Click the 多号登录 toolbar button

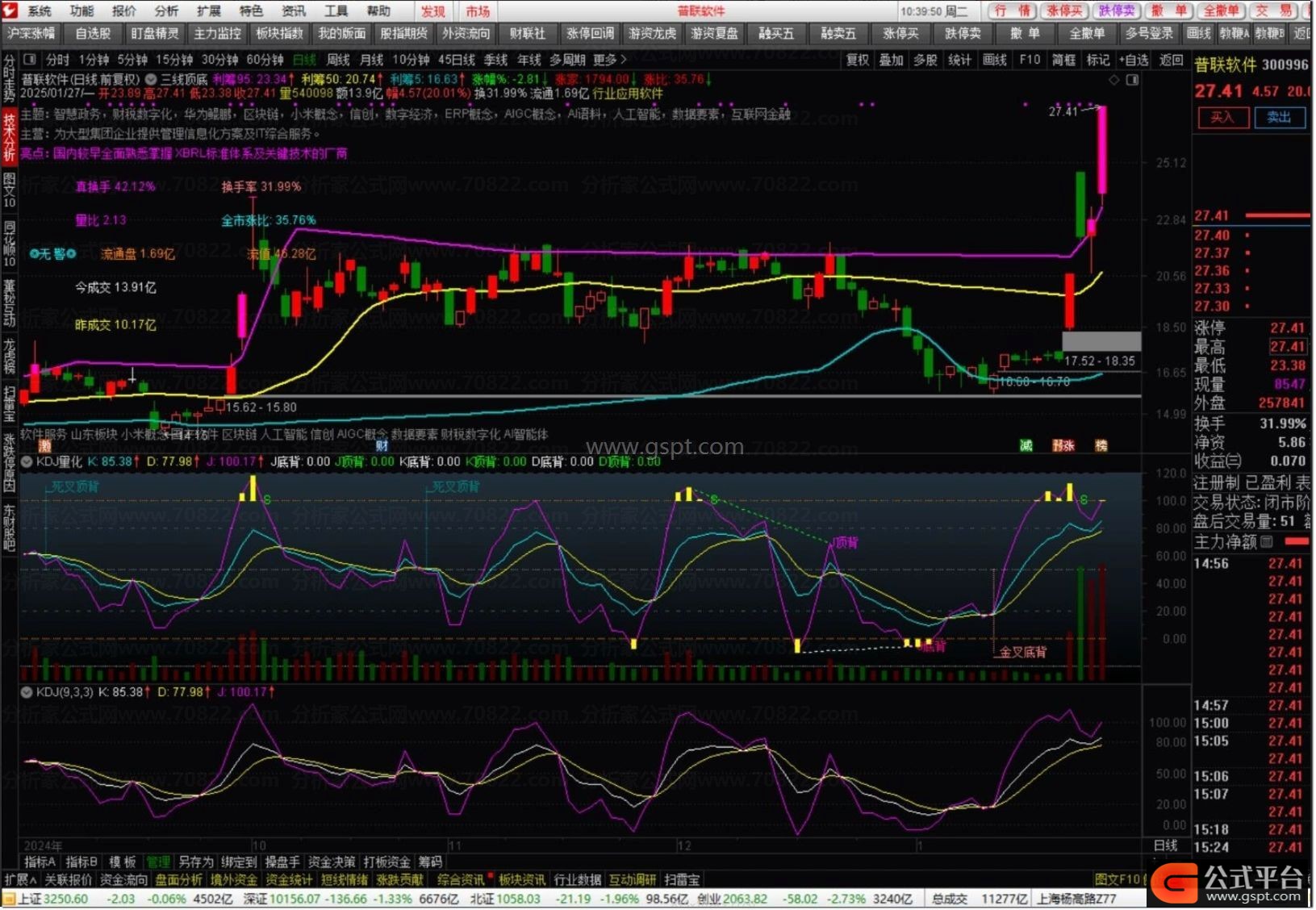[1149, 33]
